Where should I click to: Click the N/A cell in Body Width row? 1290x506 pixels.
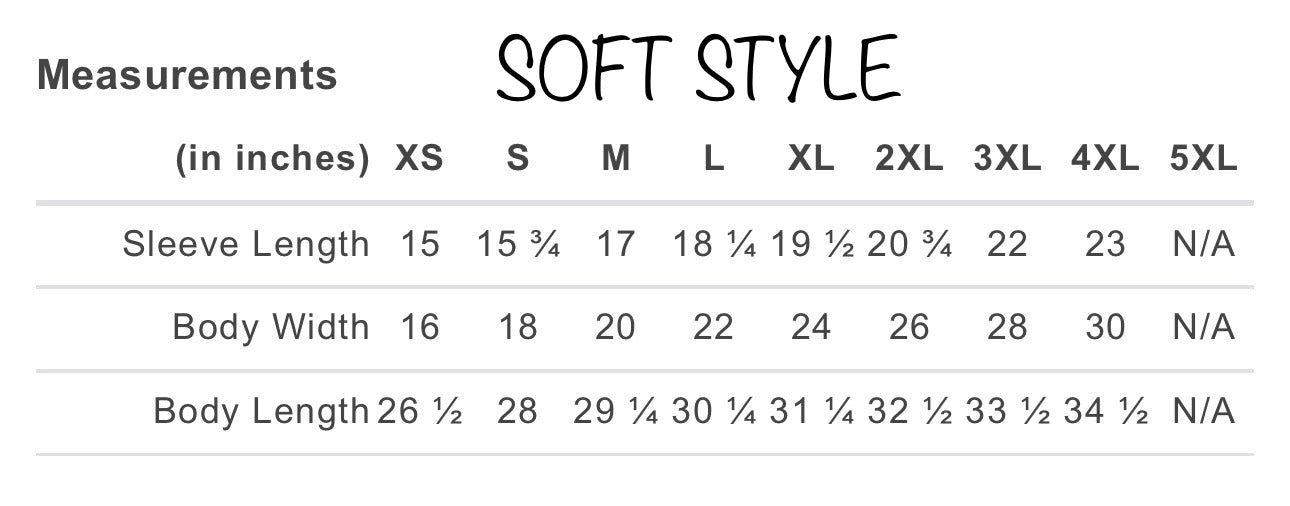1203,327
